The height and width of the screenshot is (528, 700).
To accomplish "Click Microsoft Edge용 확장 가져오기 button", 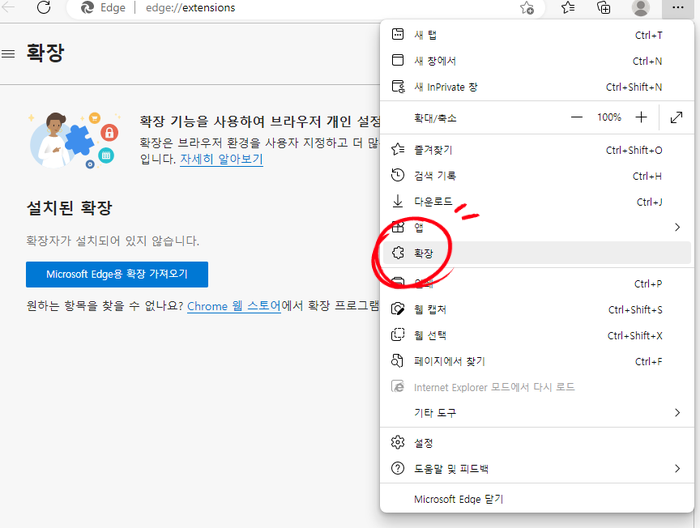I will (117, 274).
